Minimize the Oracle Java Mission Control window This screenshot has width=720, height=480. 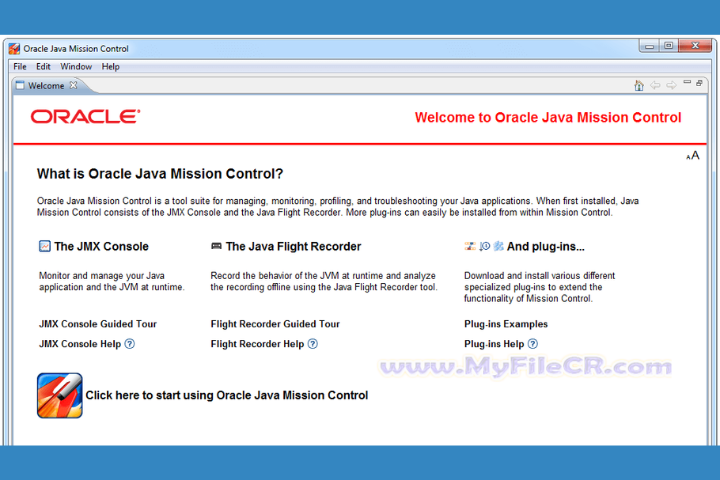649,46
